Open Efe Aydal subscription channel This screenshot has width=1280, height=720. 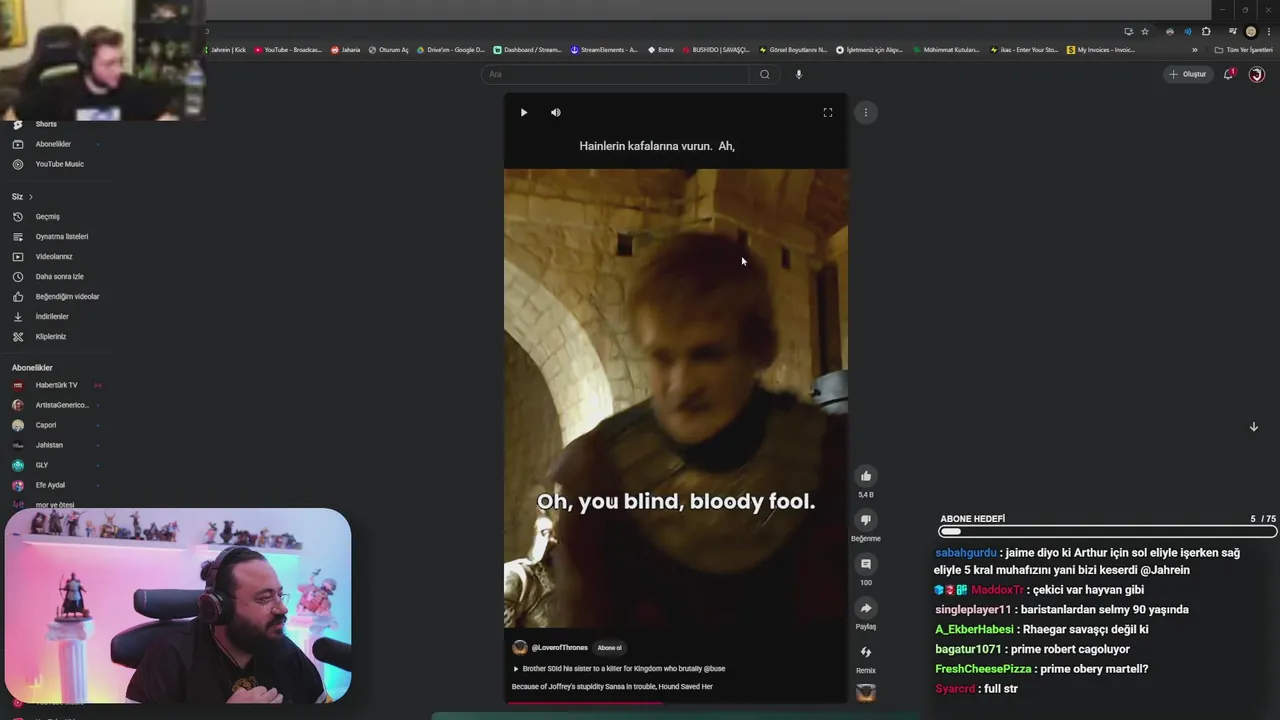[55, 485]
